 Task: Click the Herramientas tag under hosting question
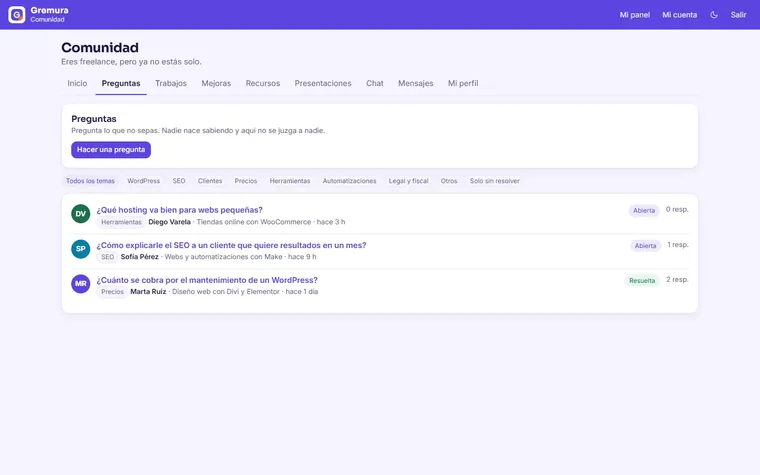(x=121, y=222)
